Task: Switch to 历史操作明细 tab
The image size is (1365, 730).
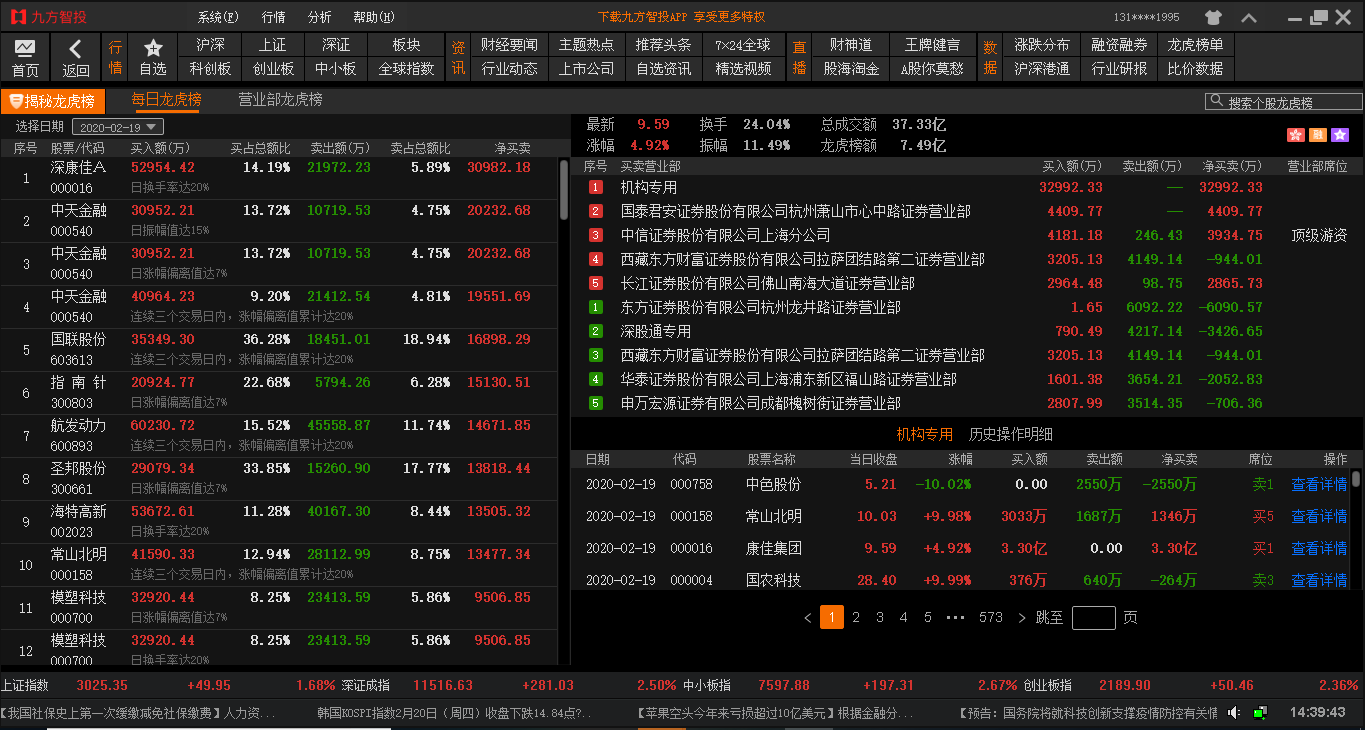Action: point(1010,434)
